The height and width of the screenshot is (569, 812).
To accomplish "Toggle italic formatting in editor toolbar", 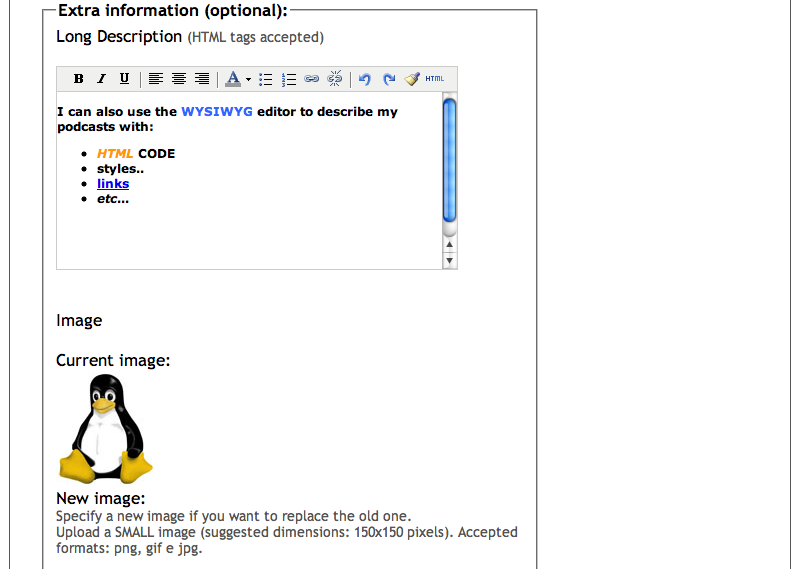I will tap(102, 79).
